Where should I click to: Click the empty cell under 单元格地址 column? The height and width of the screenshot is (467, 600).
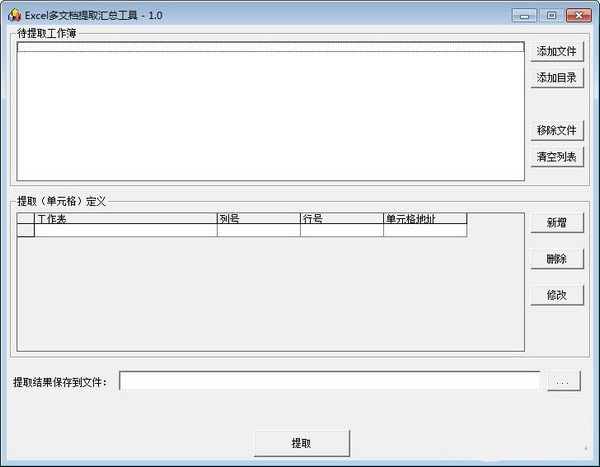coord(425,230)
